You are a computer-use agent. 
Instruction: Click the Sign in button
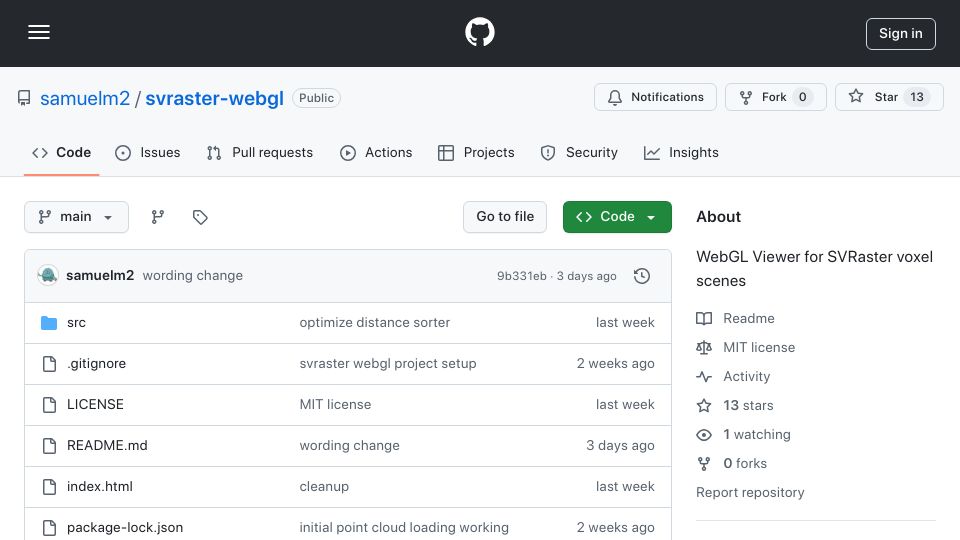[x=901, y=34]
